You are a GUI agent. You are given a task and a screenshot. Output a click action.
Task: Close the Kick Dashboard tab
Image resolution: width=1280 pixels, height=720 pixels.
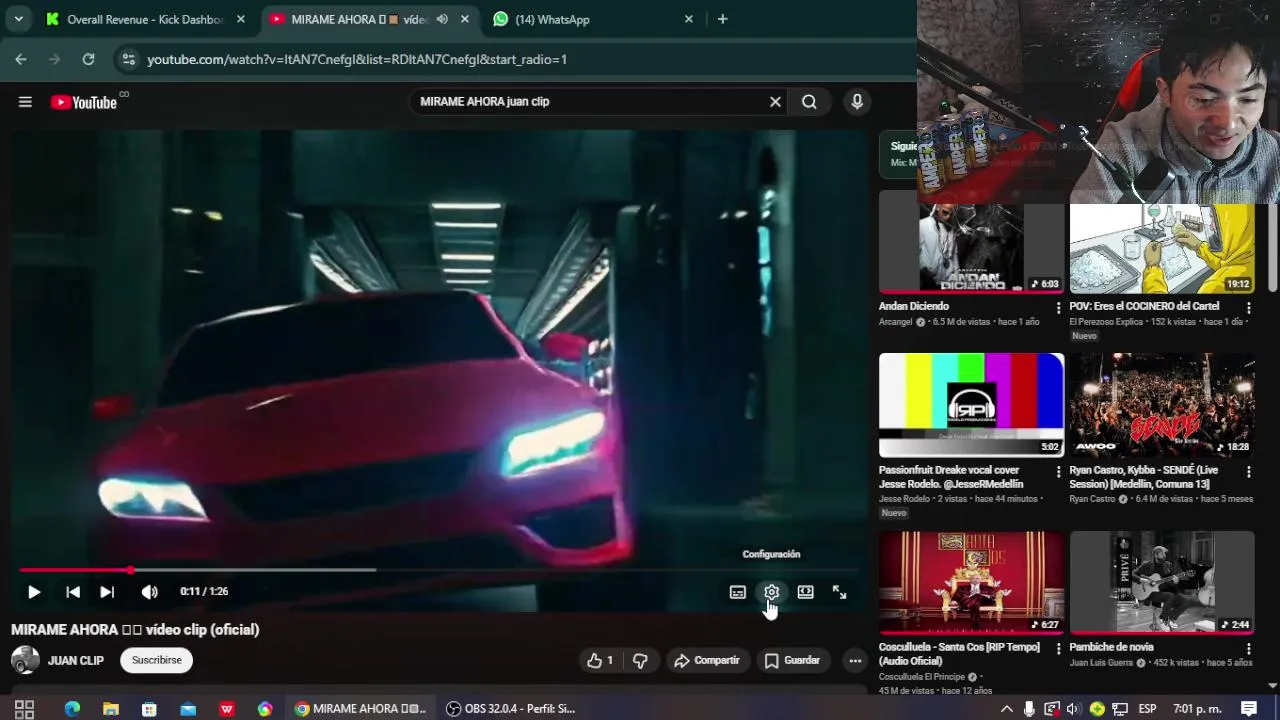point(241,19)
